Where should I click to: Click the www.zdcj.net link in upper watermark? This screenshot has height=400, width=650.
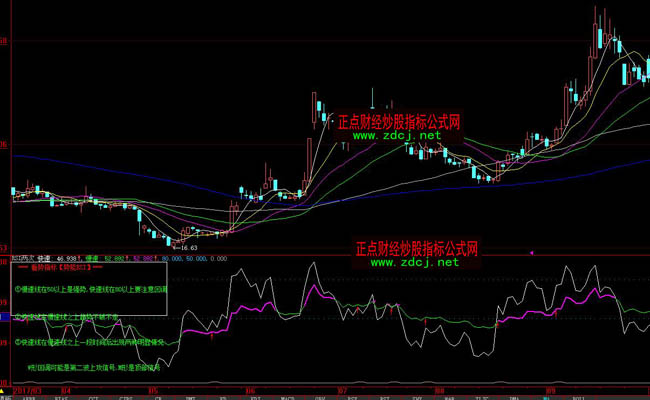click(396, 135)
